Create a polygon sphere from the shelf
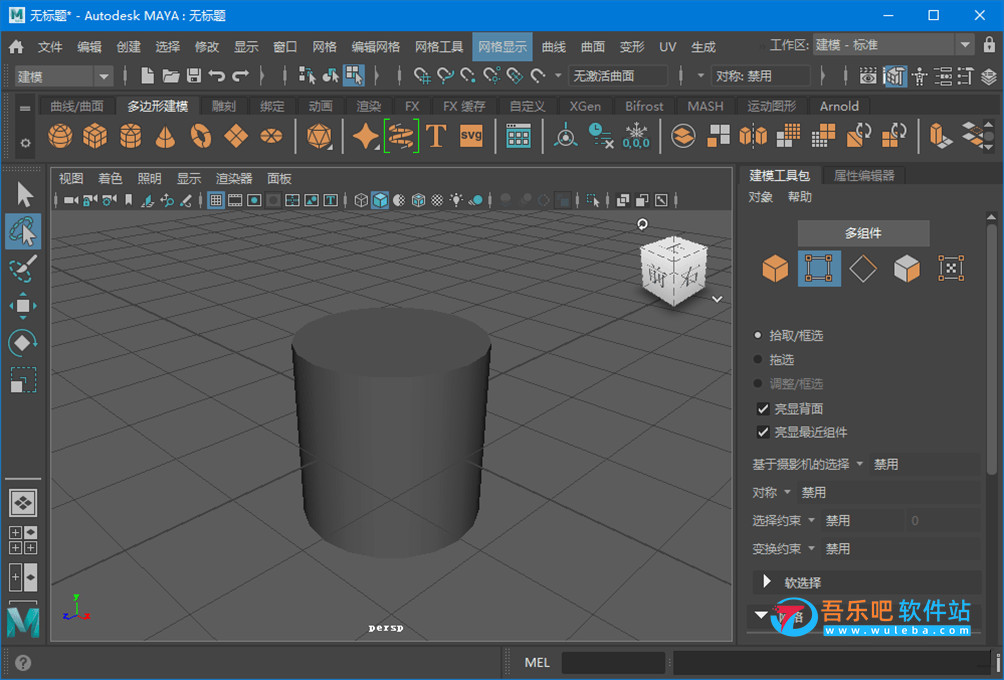The width and height of the screenshot is (1004, 680). pos(60,136)
